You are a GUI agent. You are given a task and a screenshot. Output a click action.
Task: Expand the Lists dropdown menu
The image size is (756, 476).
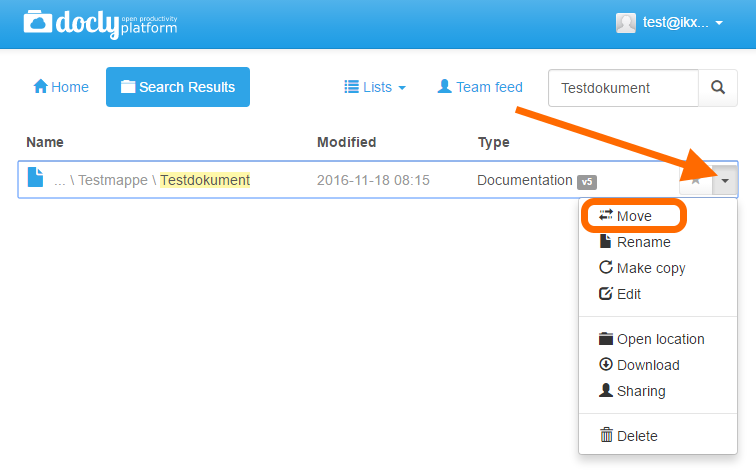coord(375,87)
